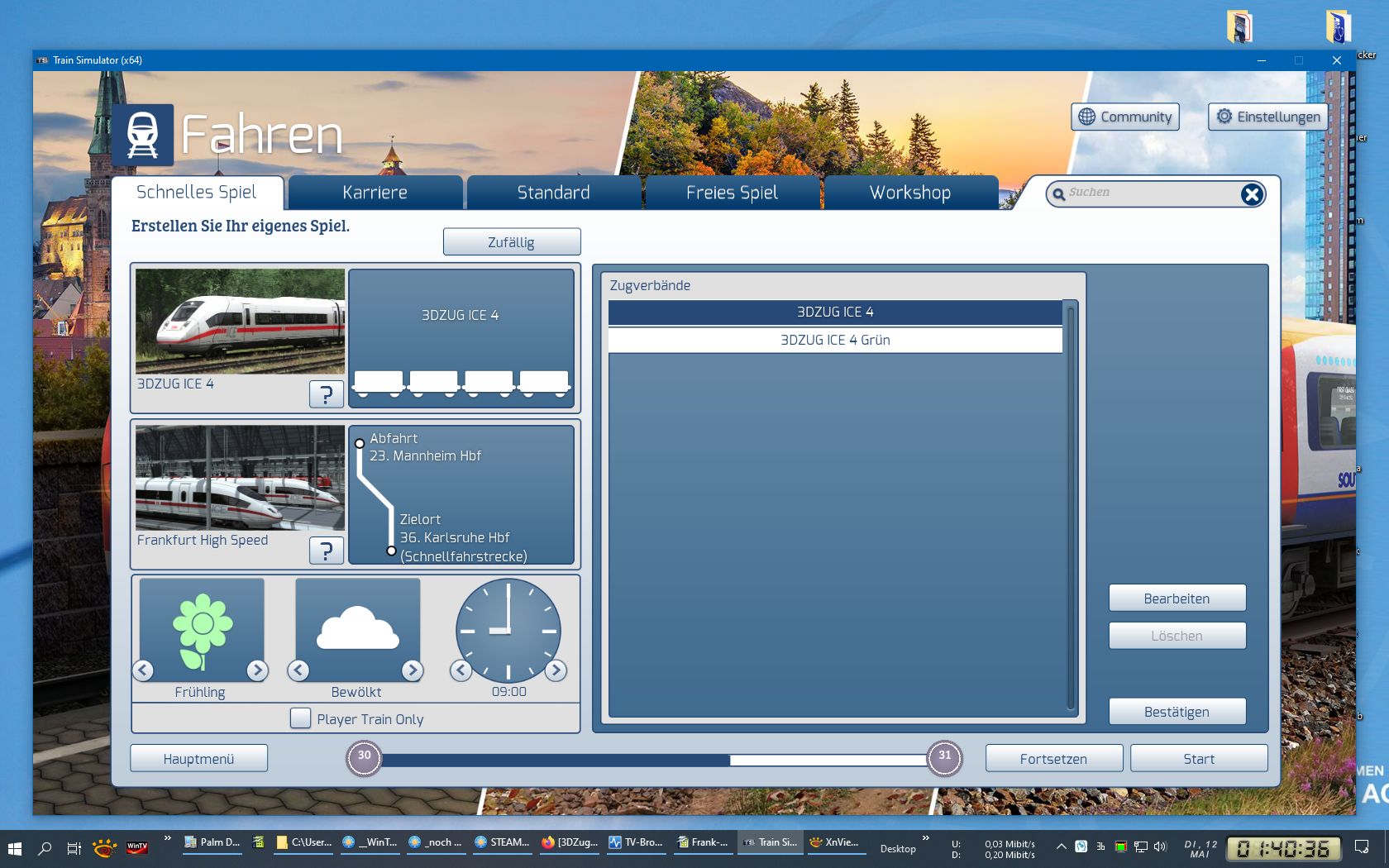The width and height of the screenshot is (1389, 868).
Task: Click the Fortsetzen button
Action: [x=1054, y=759]
